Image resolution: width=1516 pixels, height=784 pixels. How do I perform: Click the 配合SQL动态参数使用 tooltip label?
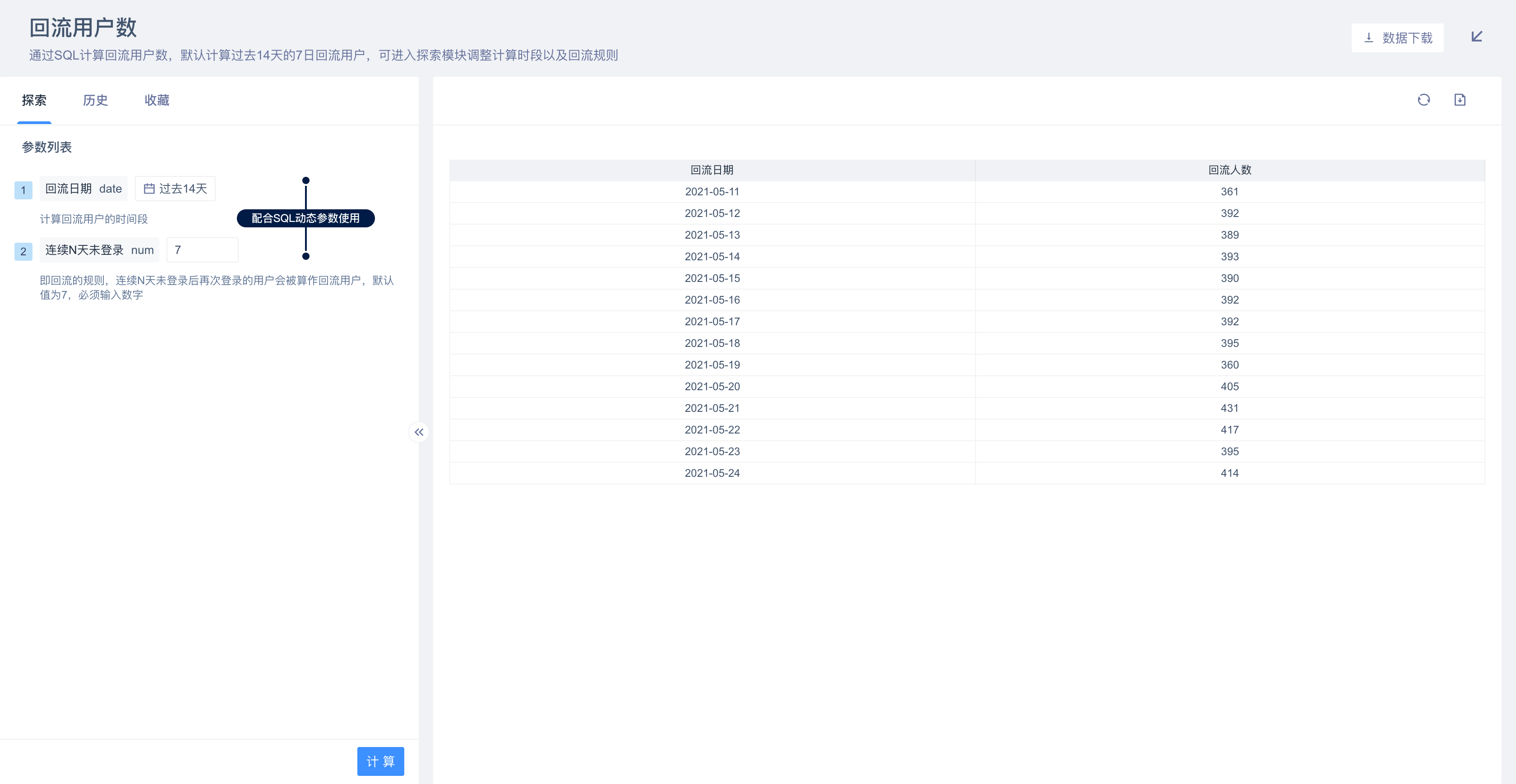[x=305, y=218]
